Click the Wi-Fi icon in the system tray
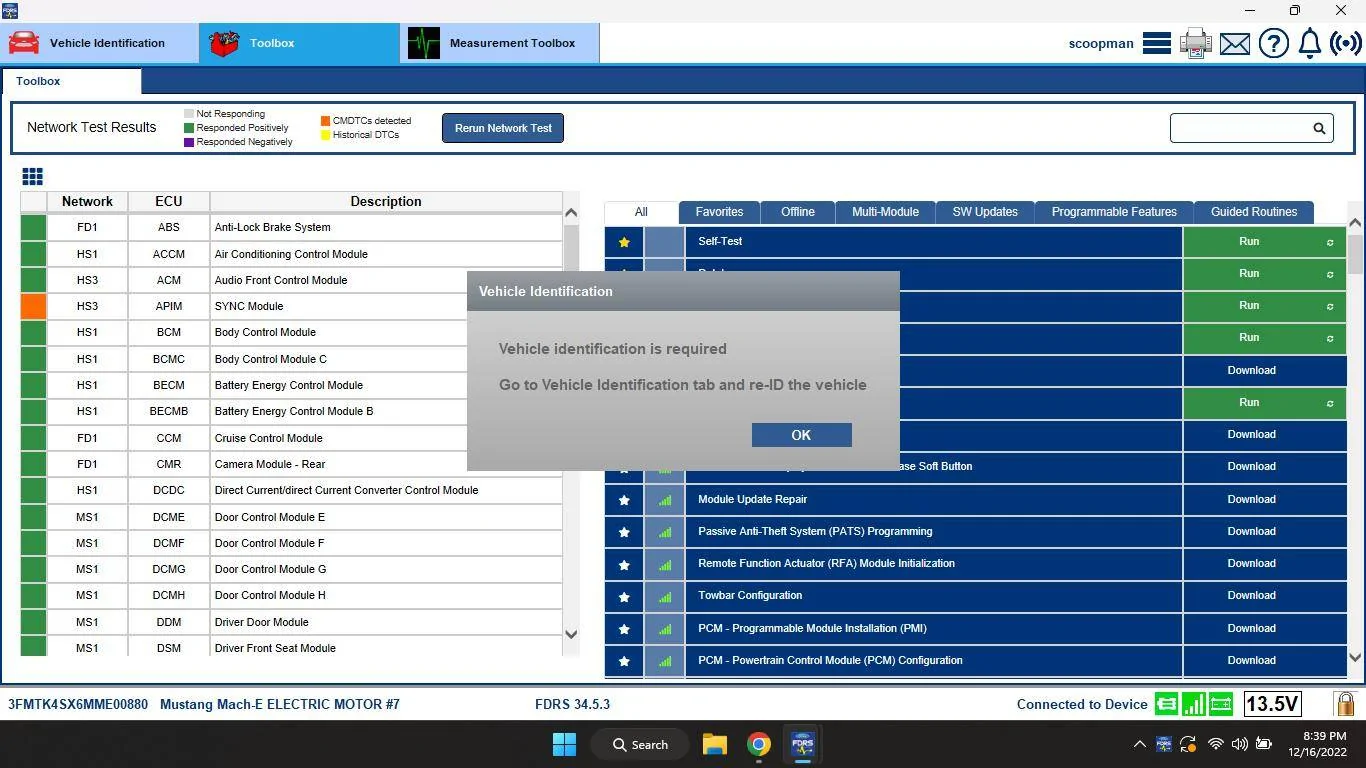1366x768 pixels. 1216,744
